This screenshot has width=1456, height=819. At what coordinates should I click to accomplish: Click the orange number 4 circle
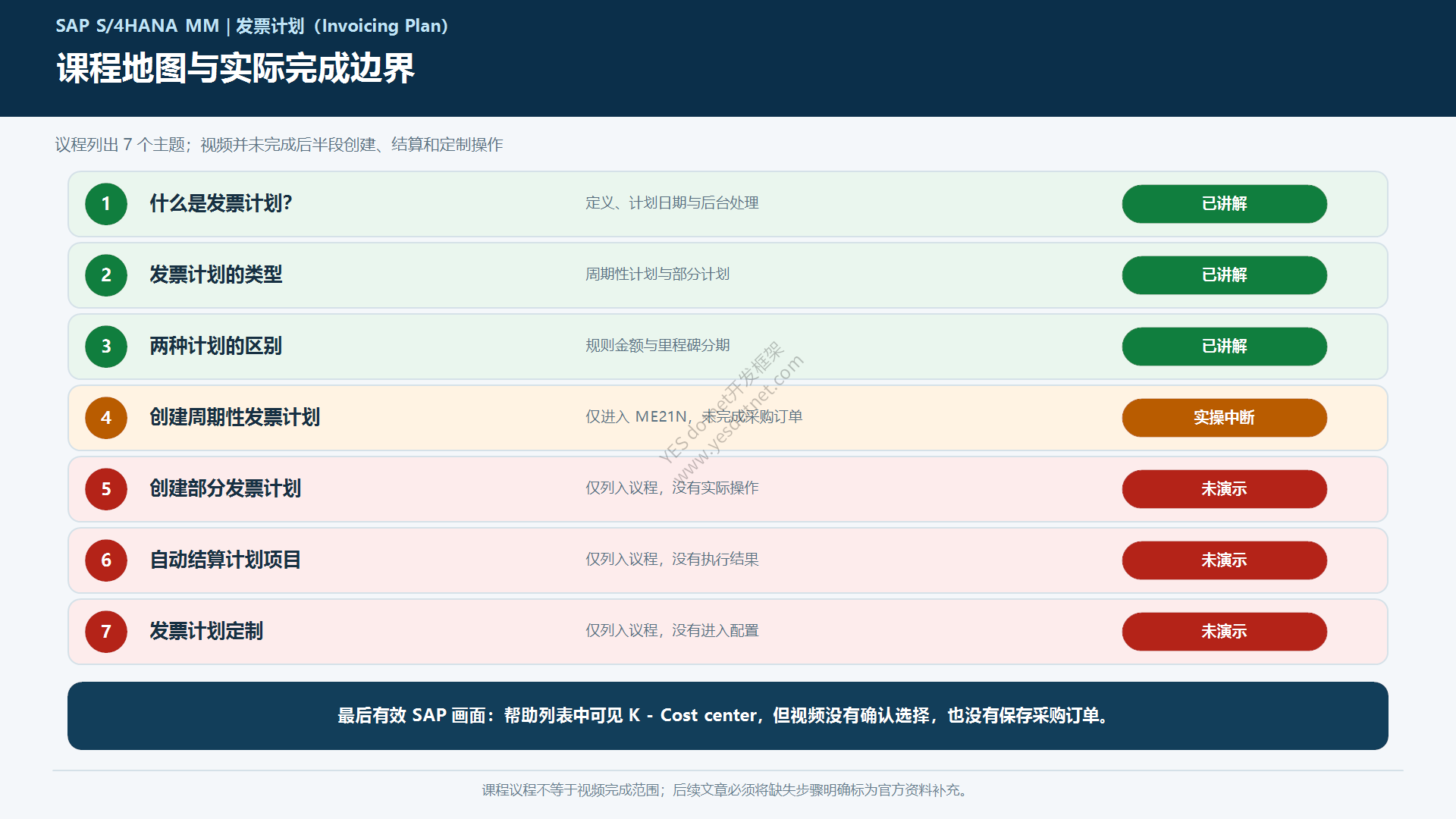[x=106, y=418]
